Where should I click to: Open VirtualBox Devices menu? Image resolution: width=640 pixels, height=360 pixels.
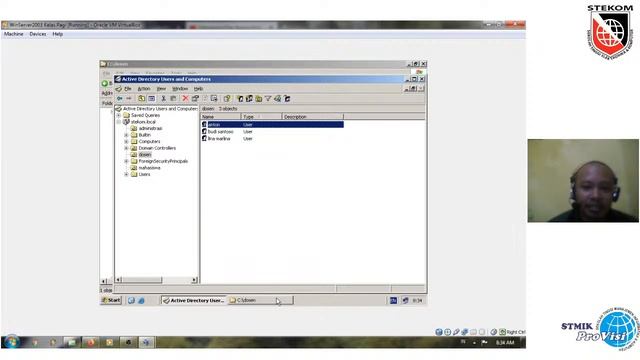click(x=38, y=34)
